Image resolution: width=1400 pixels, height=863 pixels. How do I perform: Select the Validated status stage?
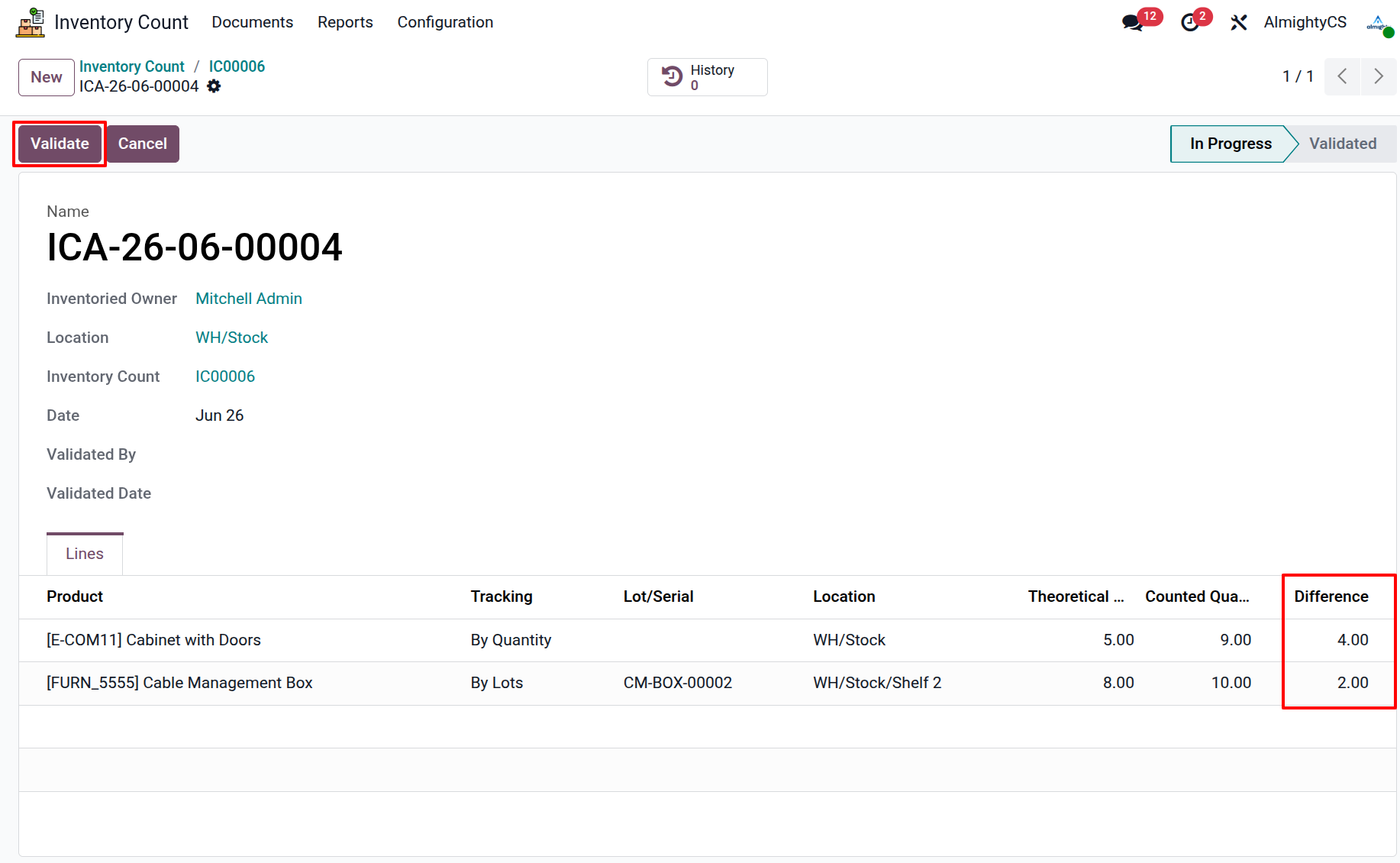1343,144
